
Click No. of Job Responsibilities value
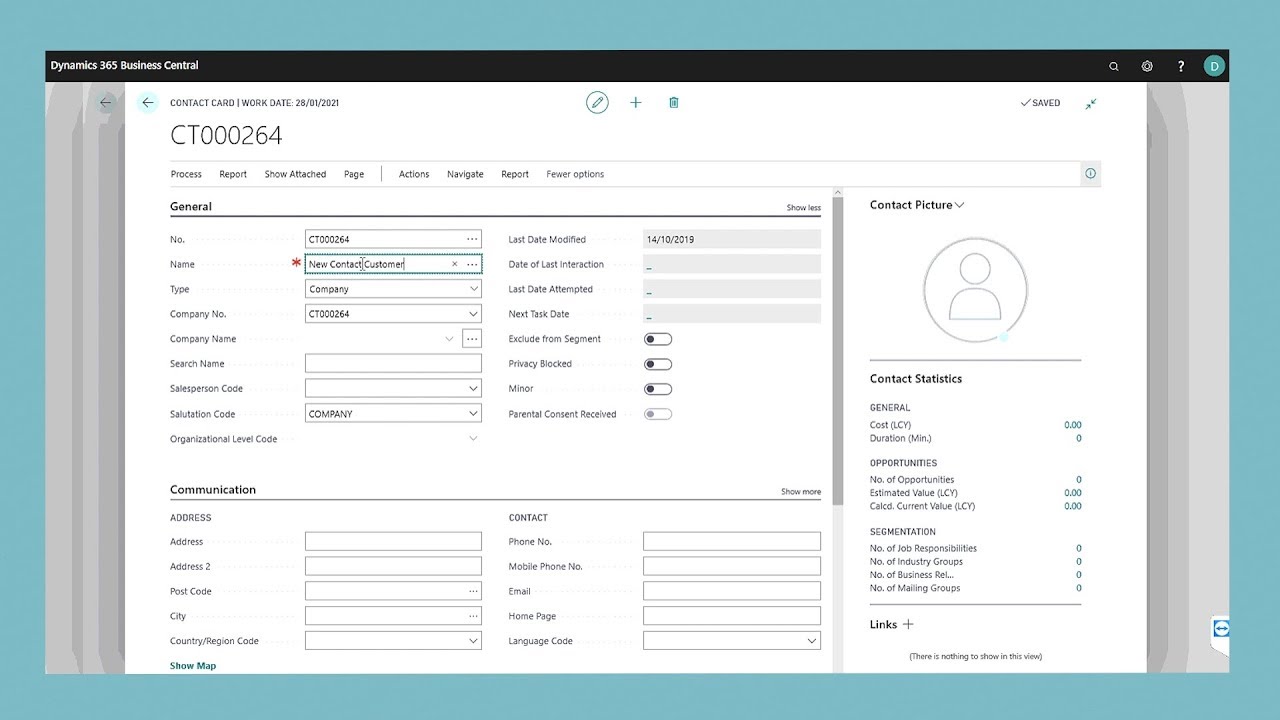[1078, 548]
